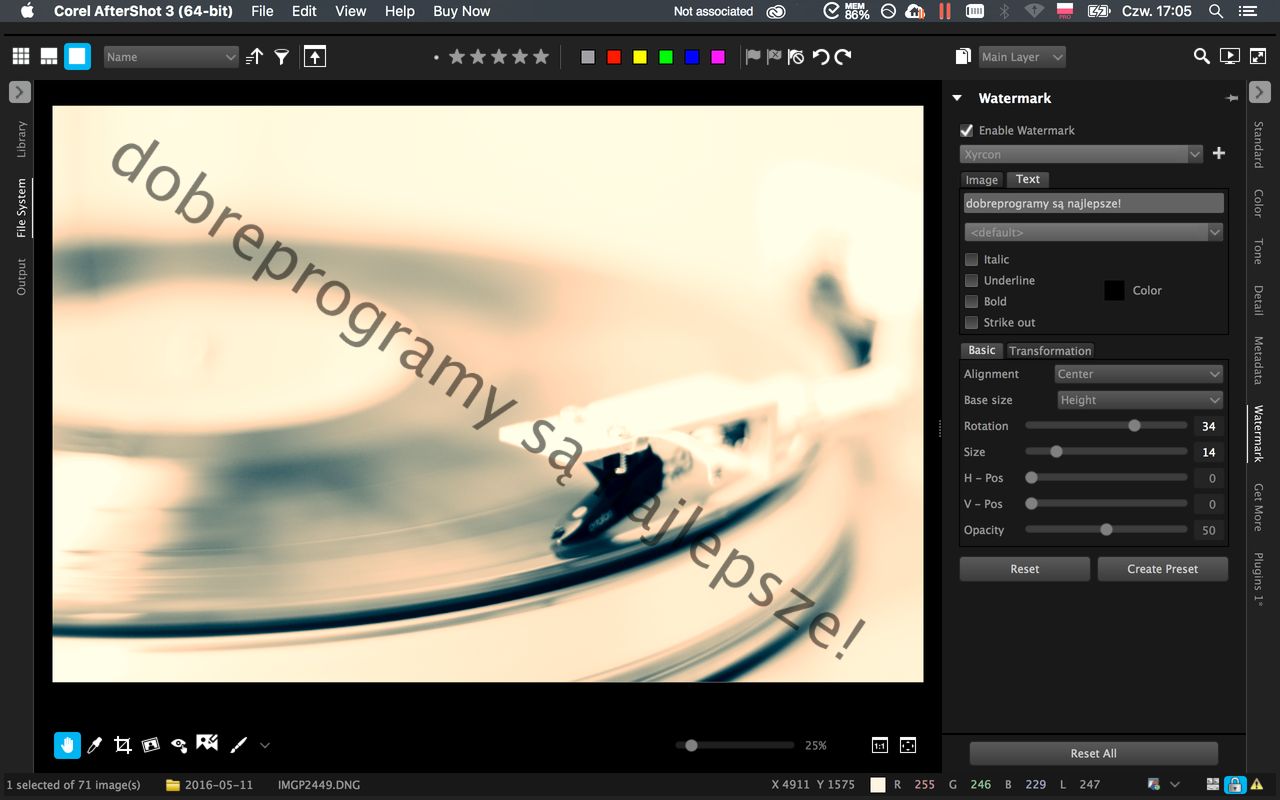Disable the Enable Watermark checkbox
The image size is (1280, 800).
(967, 131)
